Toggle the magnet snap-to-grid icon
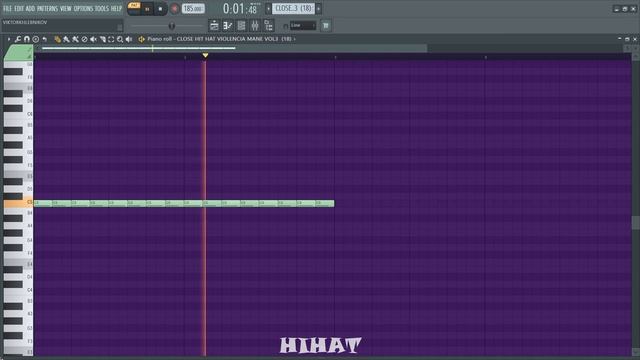Image resolution: width=640 pixels, height=360 pixels. [27, 39]
